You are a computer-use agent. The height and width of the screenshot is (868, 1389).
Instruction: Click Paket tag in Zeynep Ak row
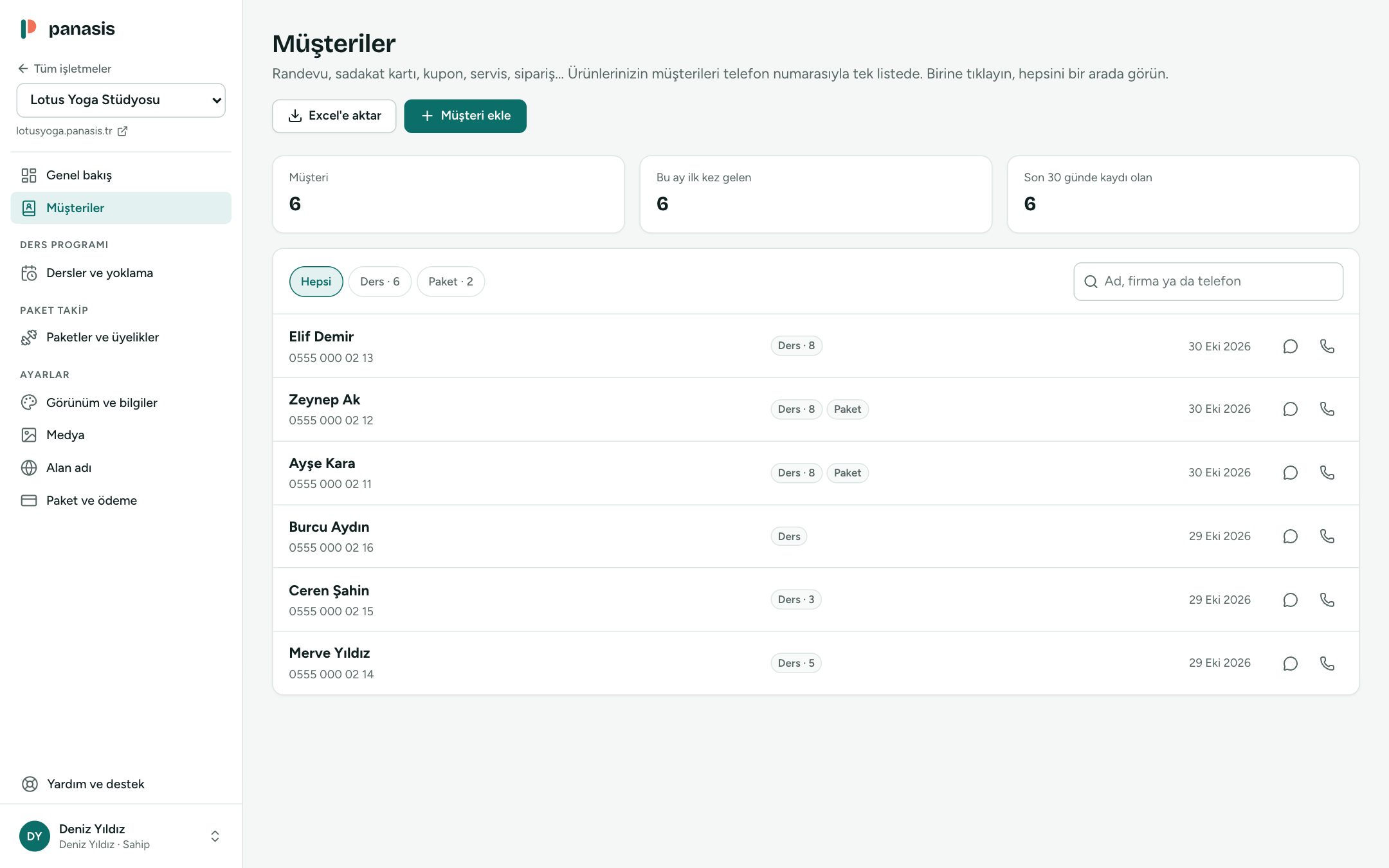[848, 409]
